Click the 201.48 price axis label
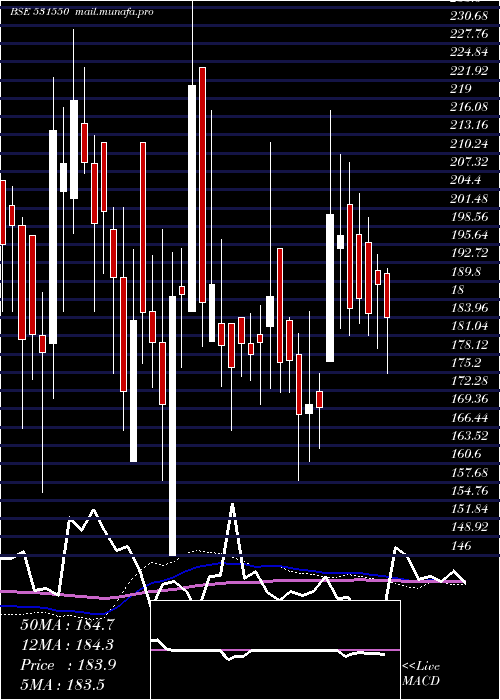The width and height of the screenshot is (500, 700). 469,198
